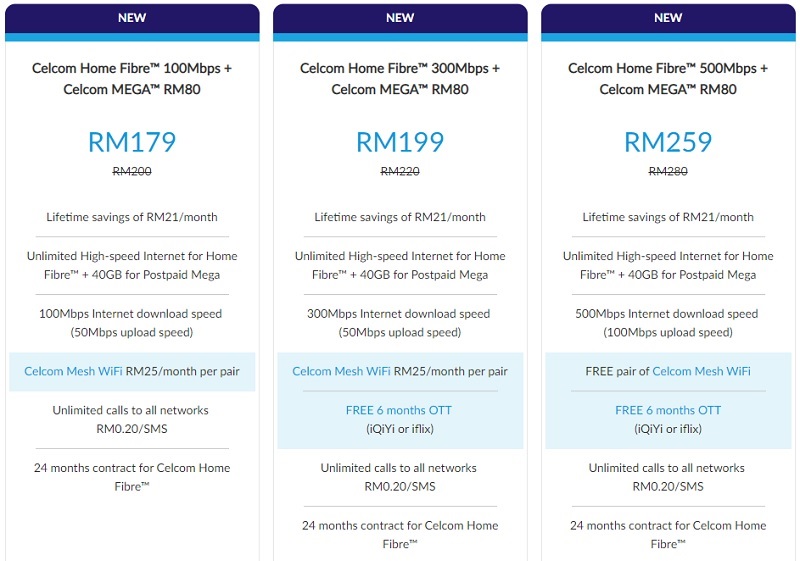Open the Celcom Mesh WiFi link in the 100Mbps plan
800x561 pixels.
(x=73, y=371)
